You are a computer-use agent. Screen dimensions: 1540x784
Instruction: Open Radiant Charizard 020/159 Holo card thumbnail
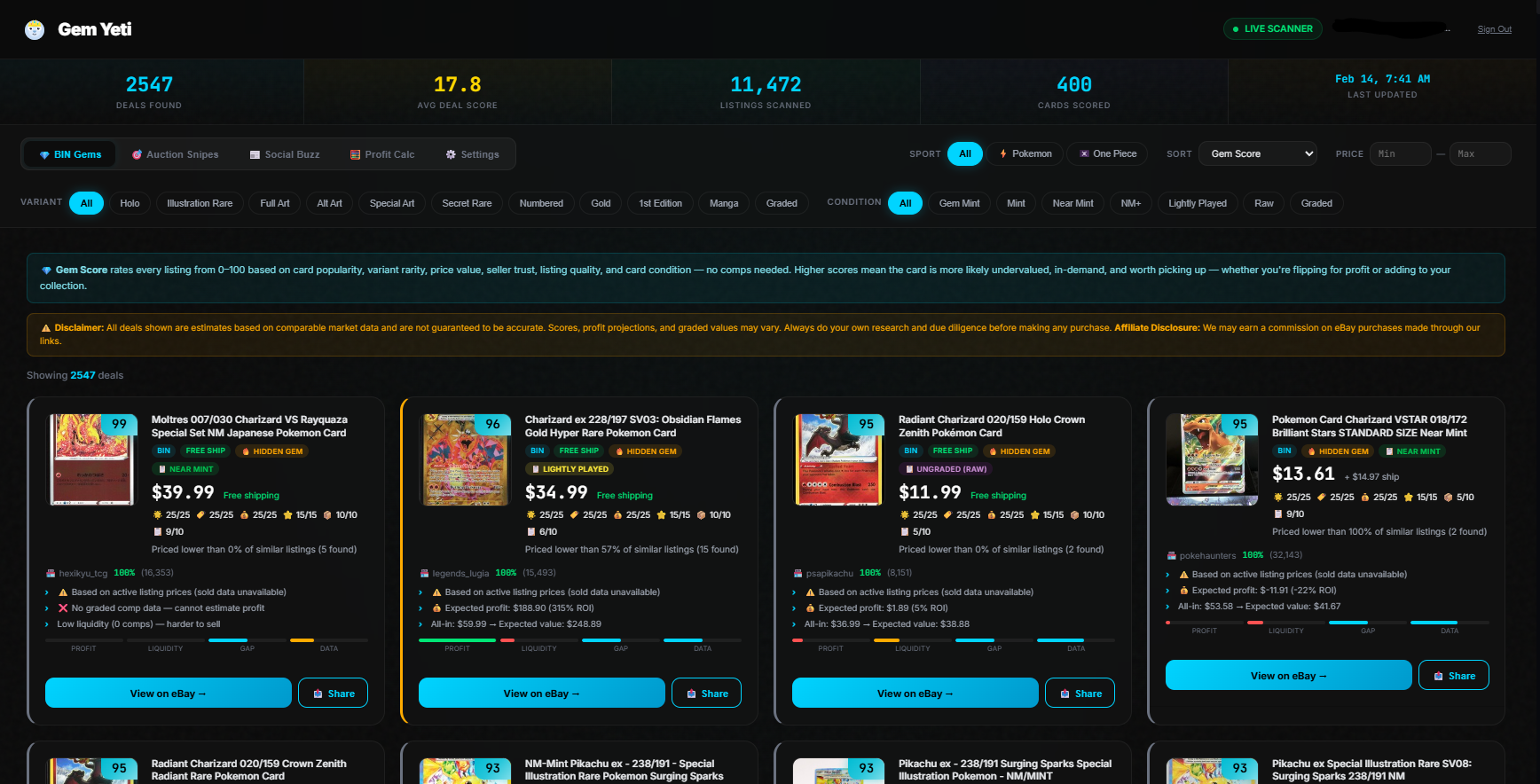coord(839,459)
